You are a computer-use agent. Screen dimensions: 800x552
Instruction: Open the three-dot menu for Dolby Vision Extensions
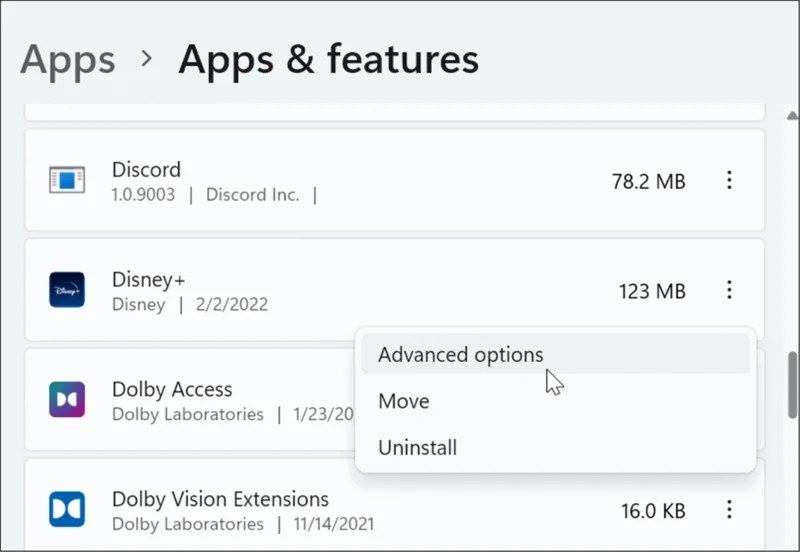point(729,509)
